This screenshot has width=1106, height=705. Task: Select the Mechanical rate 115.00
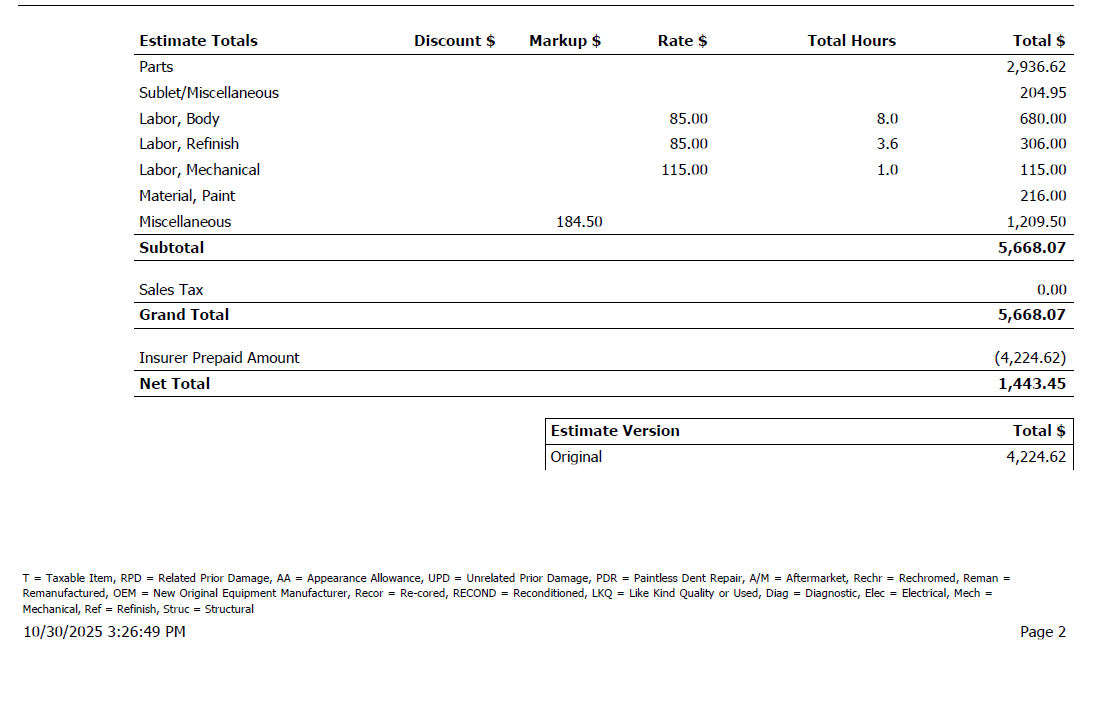(684, 170)
